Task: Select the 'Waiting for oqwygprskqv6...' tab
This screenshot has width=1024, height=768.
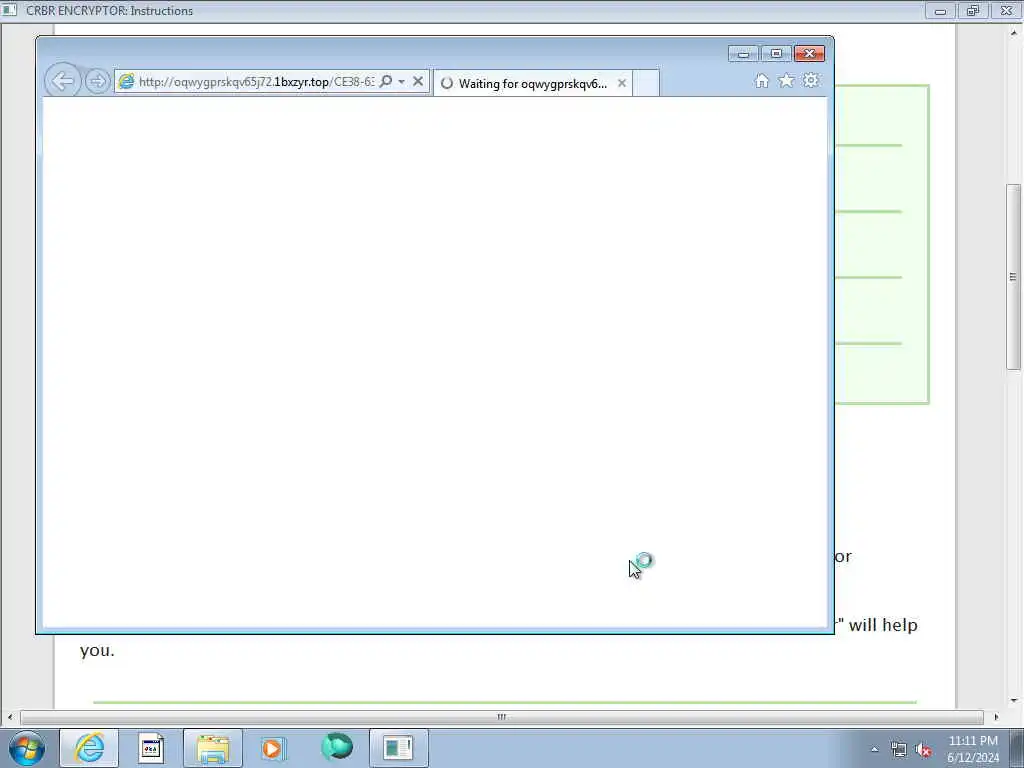Action: click(x=532, y=84)
